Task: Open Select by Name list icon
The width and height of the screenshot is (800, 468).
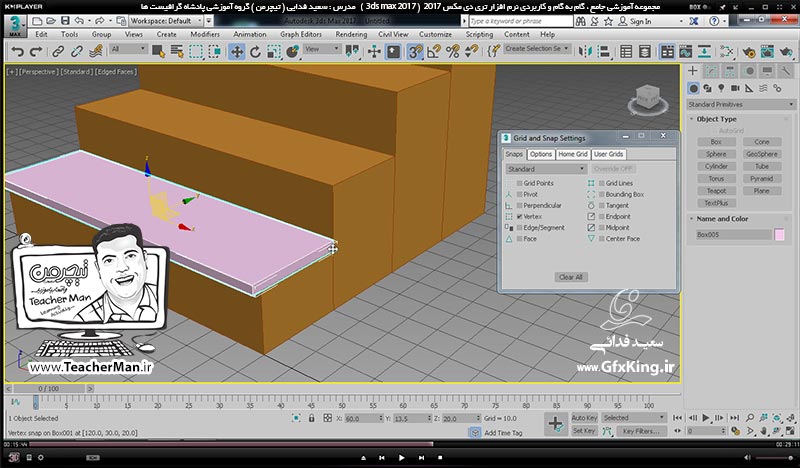Action: coord(177,52)
